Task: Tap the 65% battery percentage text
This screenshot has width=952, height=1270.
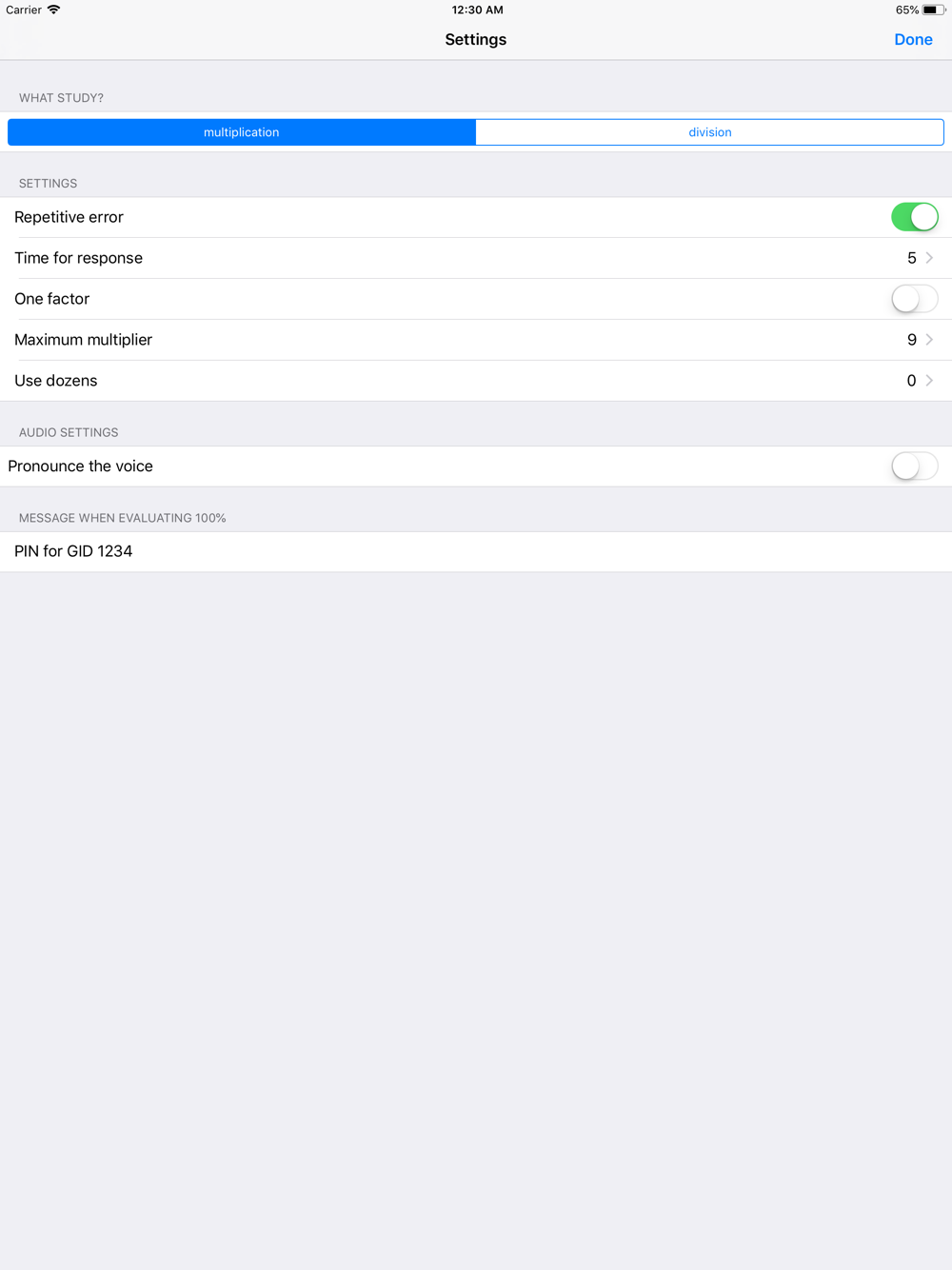Action: pyautogui.click(x=907, y=10)
